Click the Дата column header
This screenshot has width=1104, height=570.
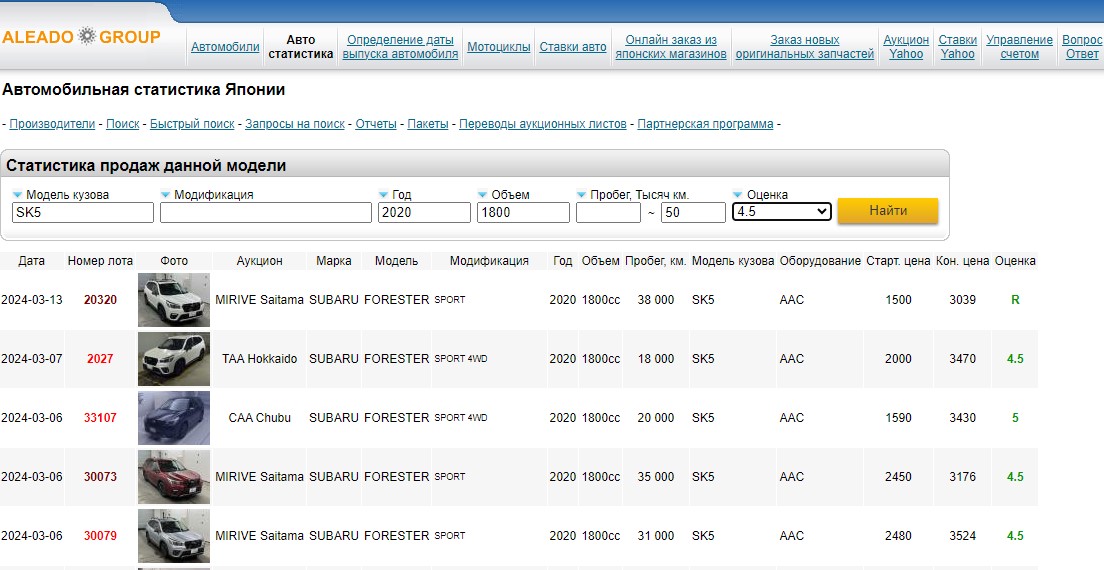pos(32,260)
